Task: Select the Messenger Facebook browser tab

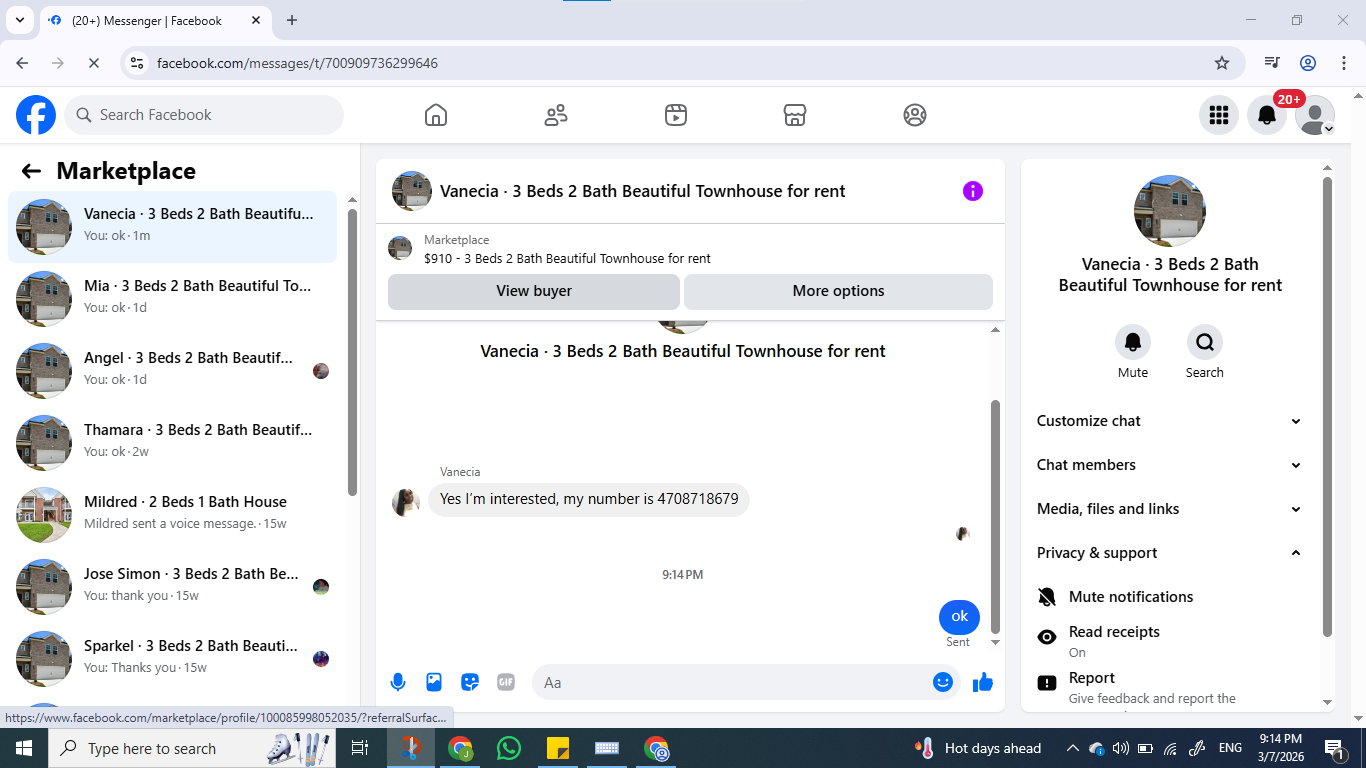Action: [155, 20]
